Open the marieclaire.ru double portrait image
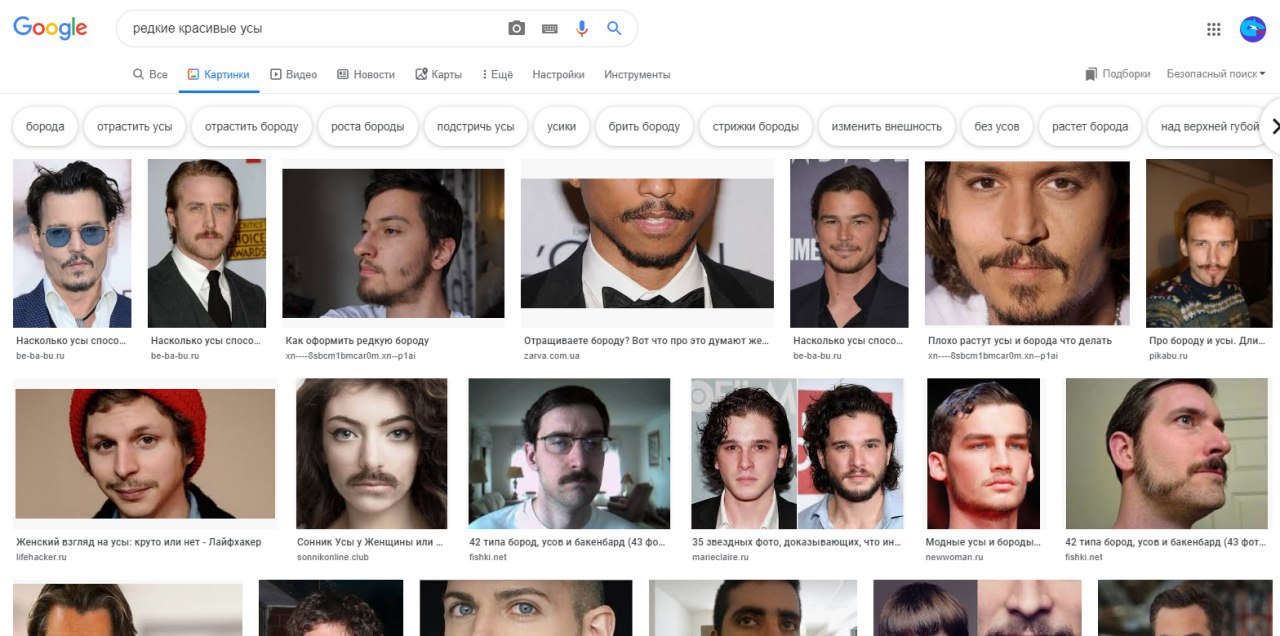The height and width of the screenshot is (636, 1280). 797,453
